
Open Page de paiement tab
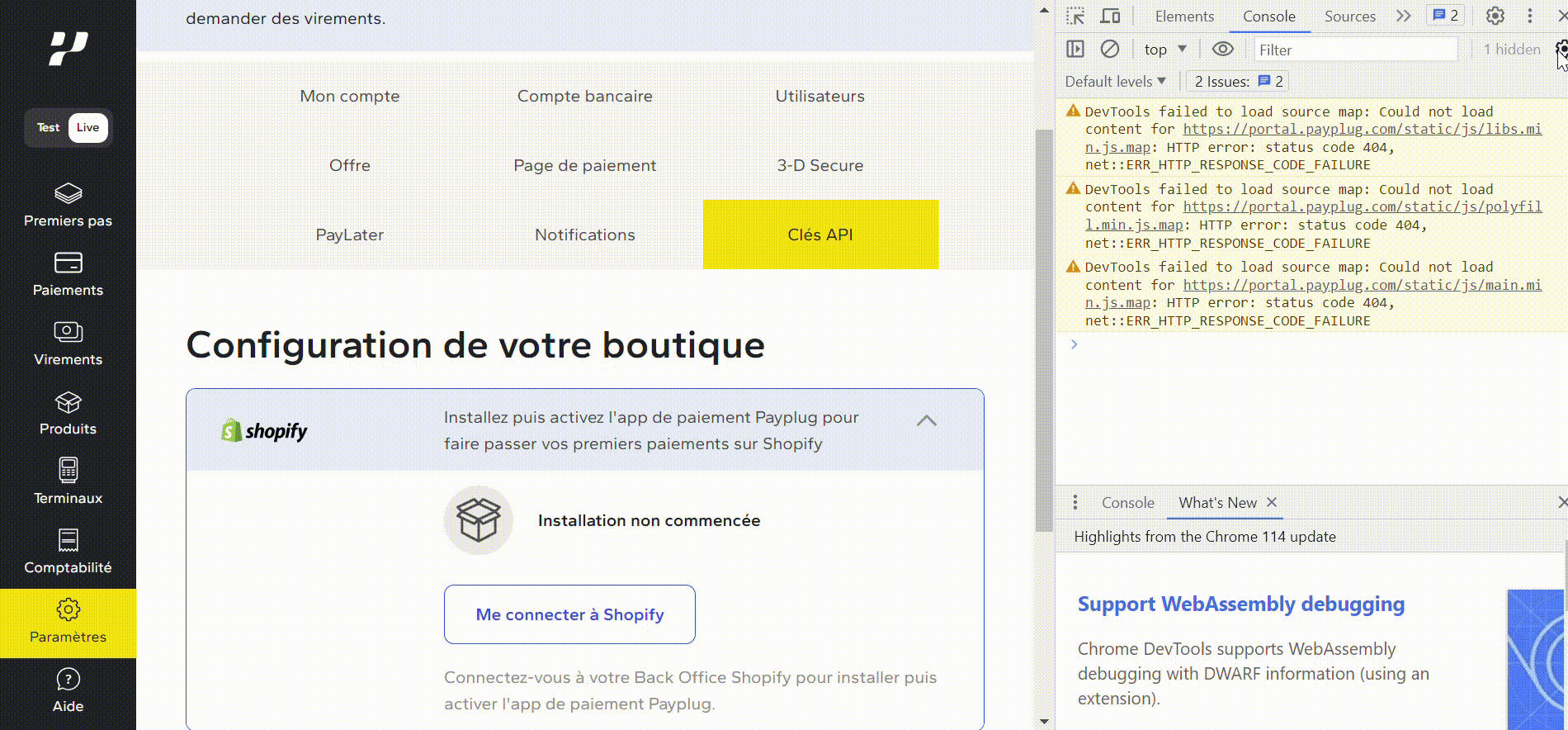(585, 165)
